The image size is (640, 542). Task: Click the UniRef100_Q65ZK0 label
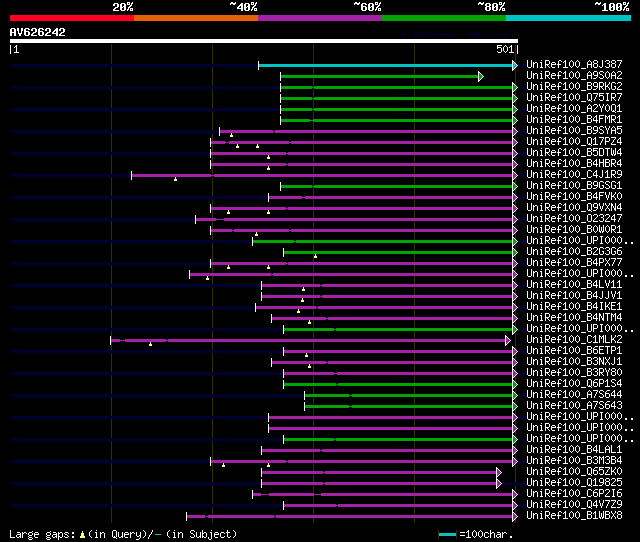(574, 472)
